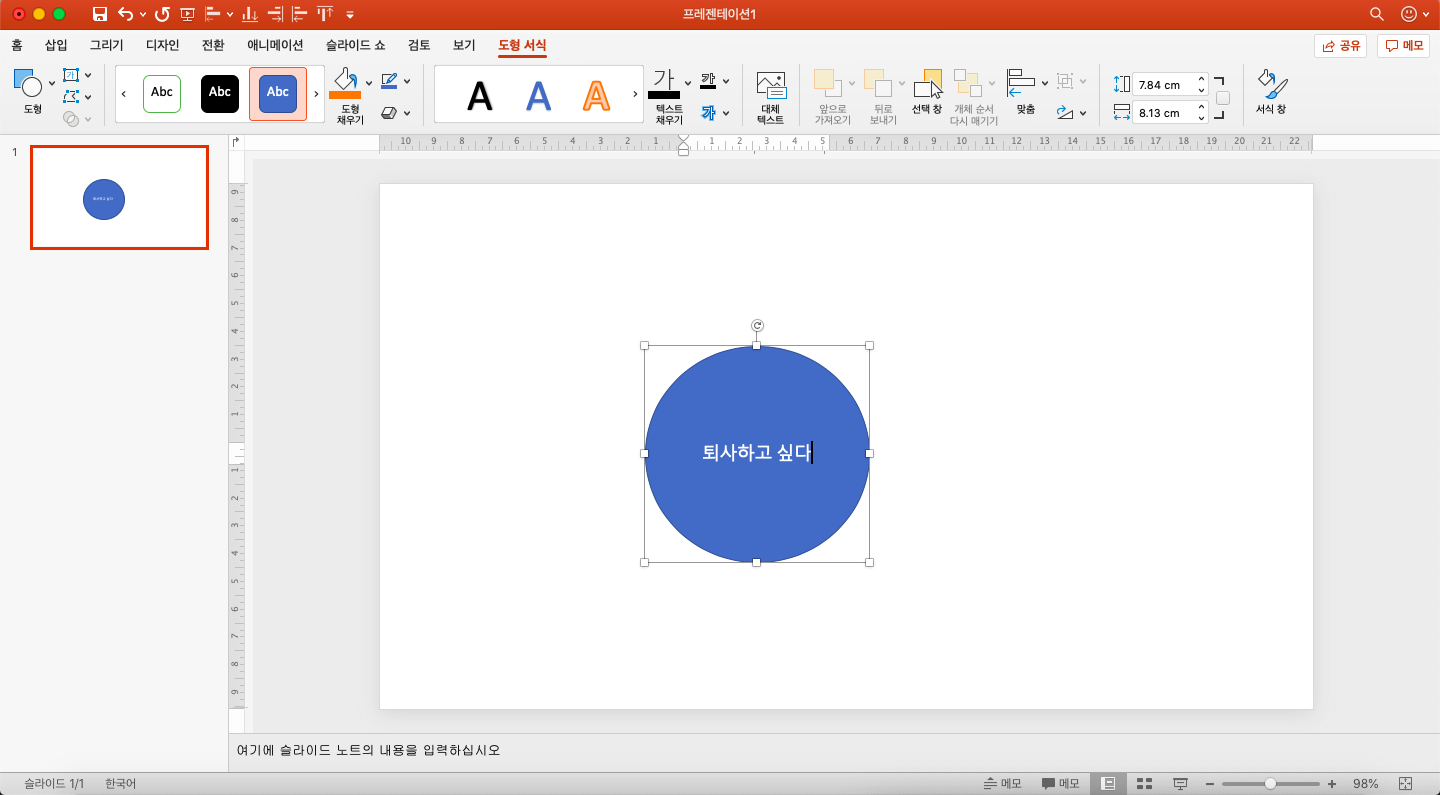Expand the 도형 shapes dropdown arrow
Screen dimensions: 1440x795
pyautogui.click(x=52, y=83)
